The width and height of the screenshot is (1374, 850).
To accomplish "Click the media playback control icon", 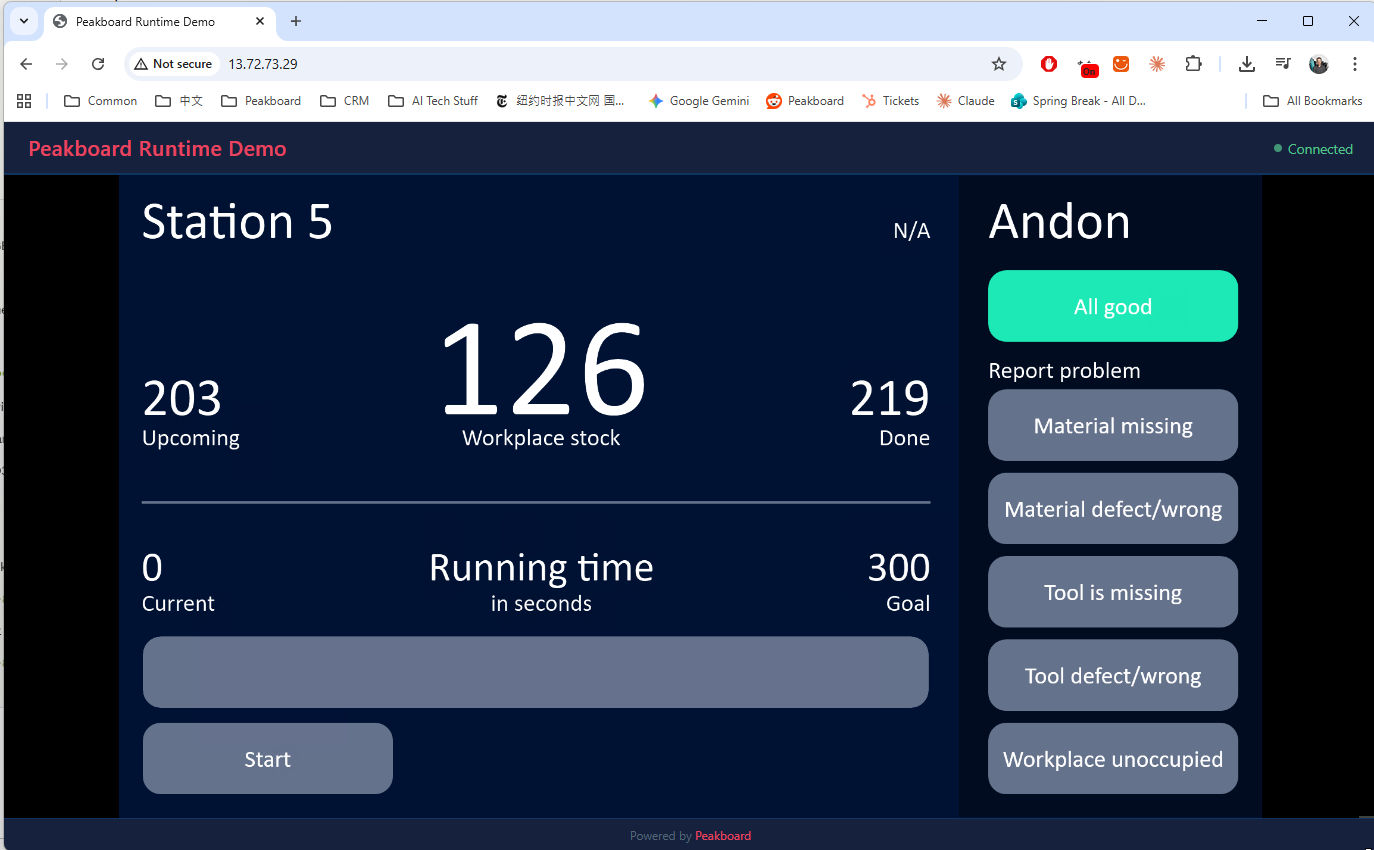I will click(x=1282, y=63).
